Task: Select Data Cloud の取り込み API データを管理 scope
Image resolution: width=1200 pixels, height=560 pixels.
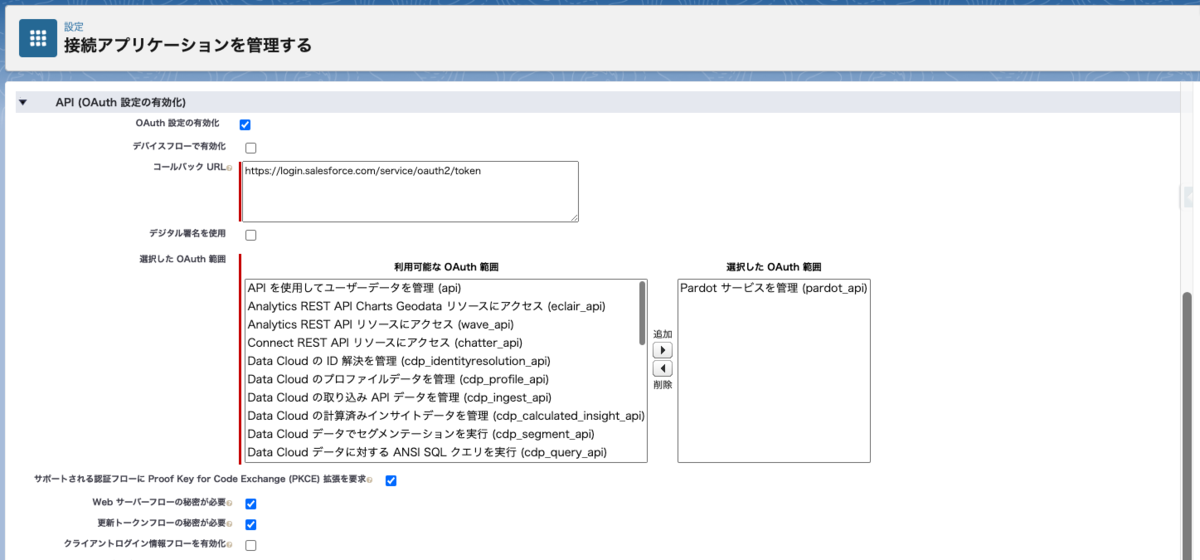Action: (x=441, y=398)
